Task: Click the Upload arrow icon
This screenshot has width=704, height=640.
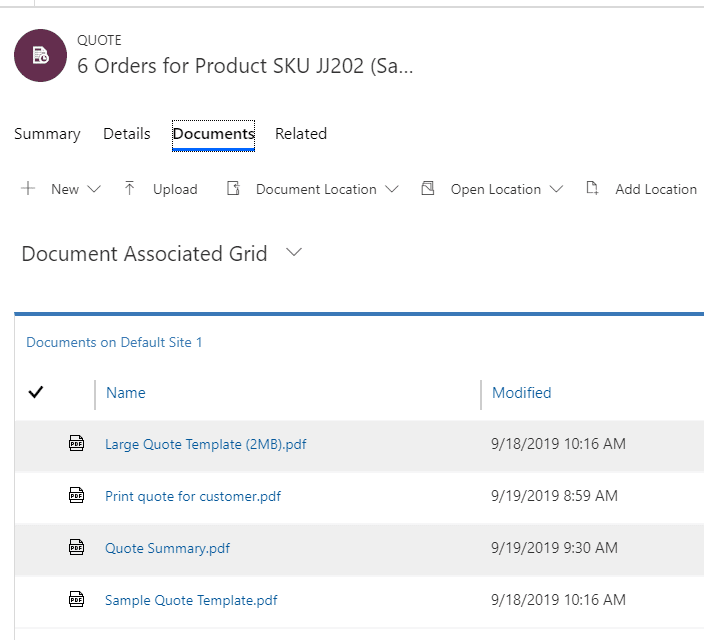Action: pyautogui.click(x=129, y=189)
